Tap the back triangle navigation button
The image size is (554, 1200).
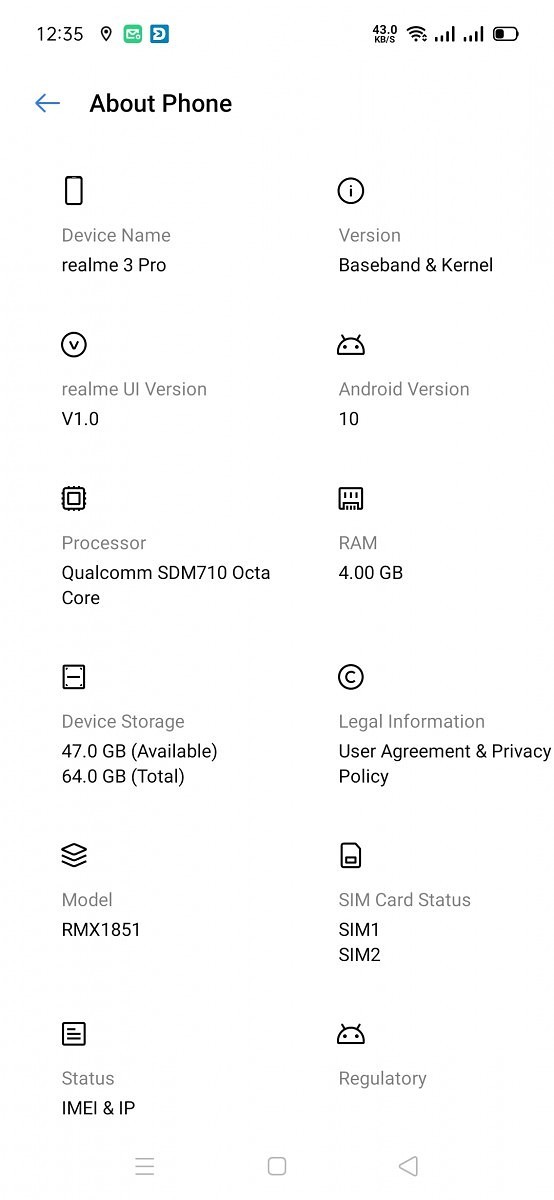click(408, 1166)
